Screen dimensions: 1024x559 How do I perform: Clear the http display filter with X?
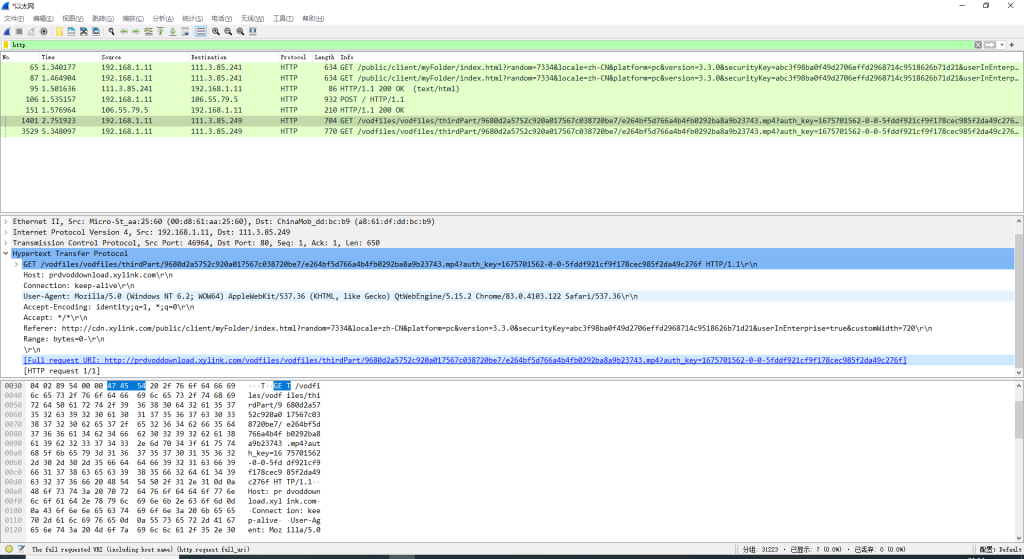point(978,45)
